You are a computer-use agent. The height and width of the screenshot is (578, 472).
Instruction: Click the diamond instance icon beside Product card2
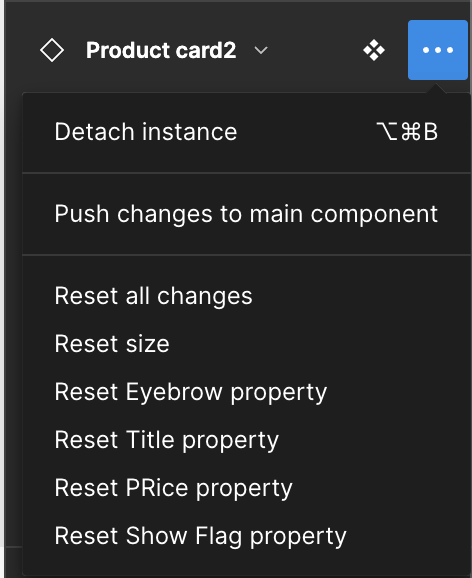click(52, 50)
